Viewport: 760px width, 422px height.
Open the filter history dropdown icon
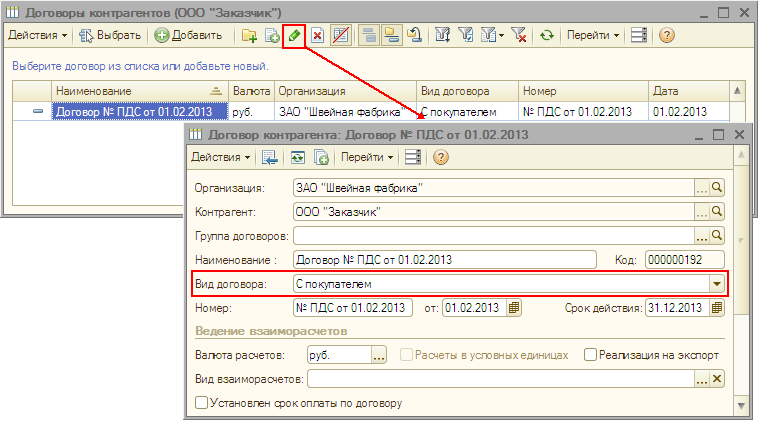492,35
